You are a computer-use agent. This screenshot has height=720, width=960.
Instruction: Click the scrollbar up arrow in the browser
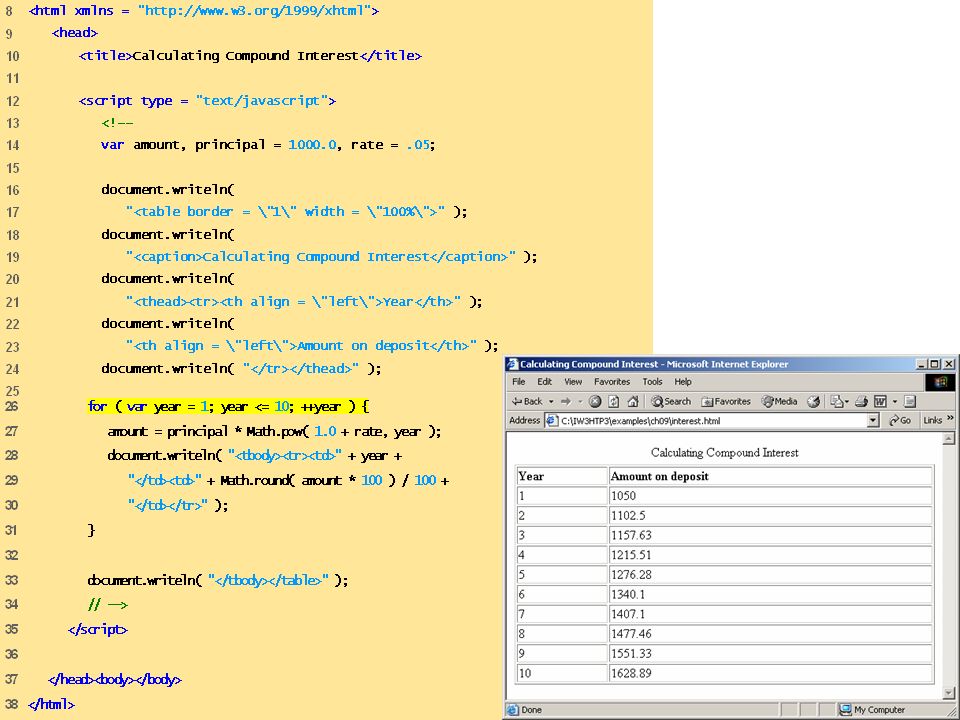point(948,438)
